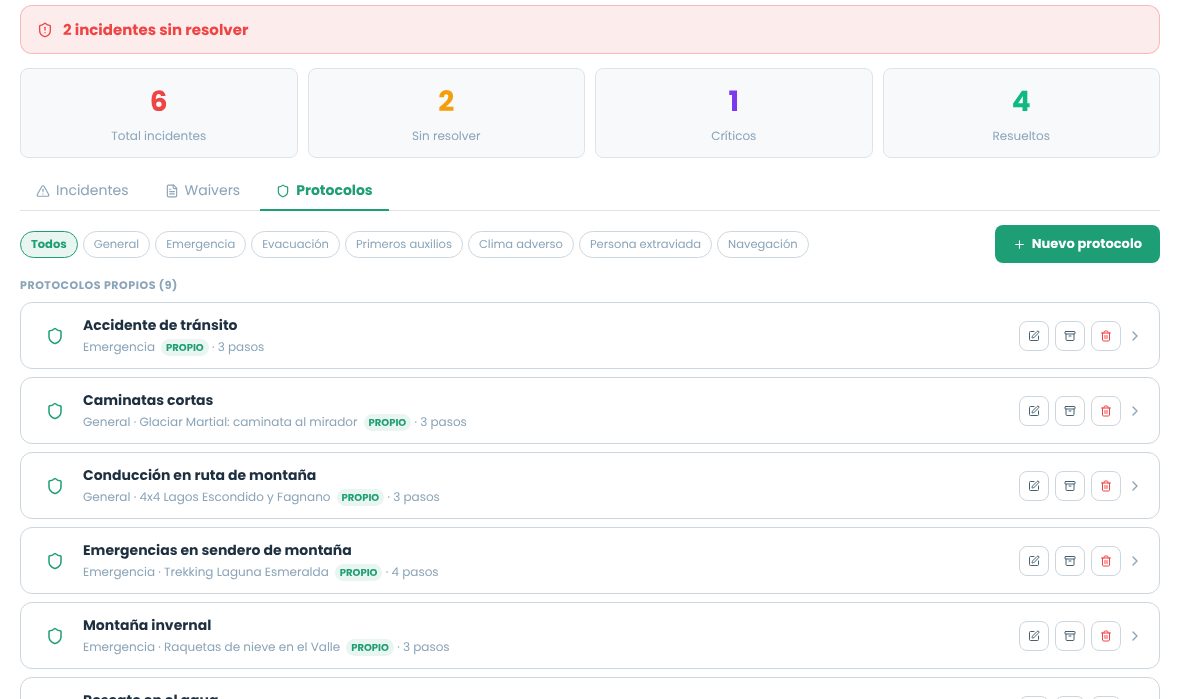The height and width of the screenshot is (699, 1180).
Task: Click '4x4 Lagos Escondido y Fagnano' text
Action: coord(235,497)
